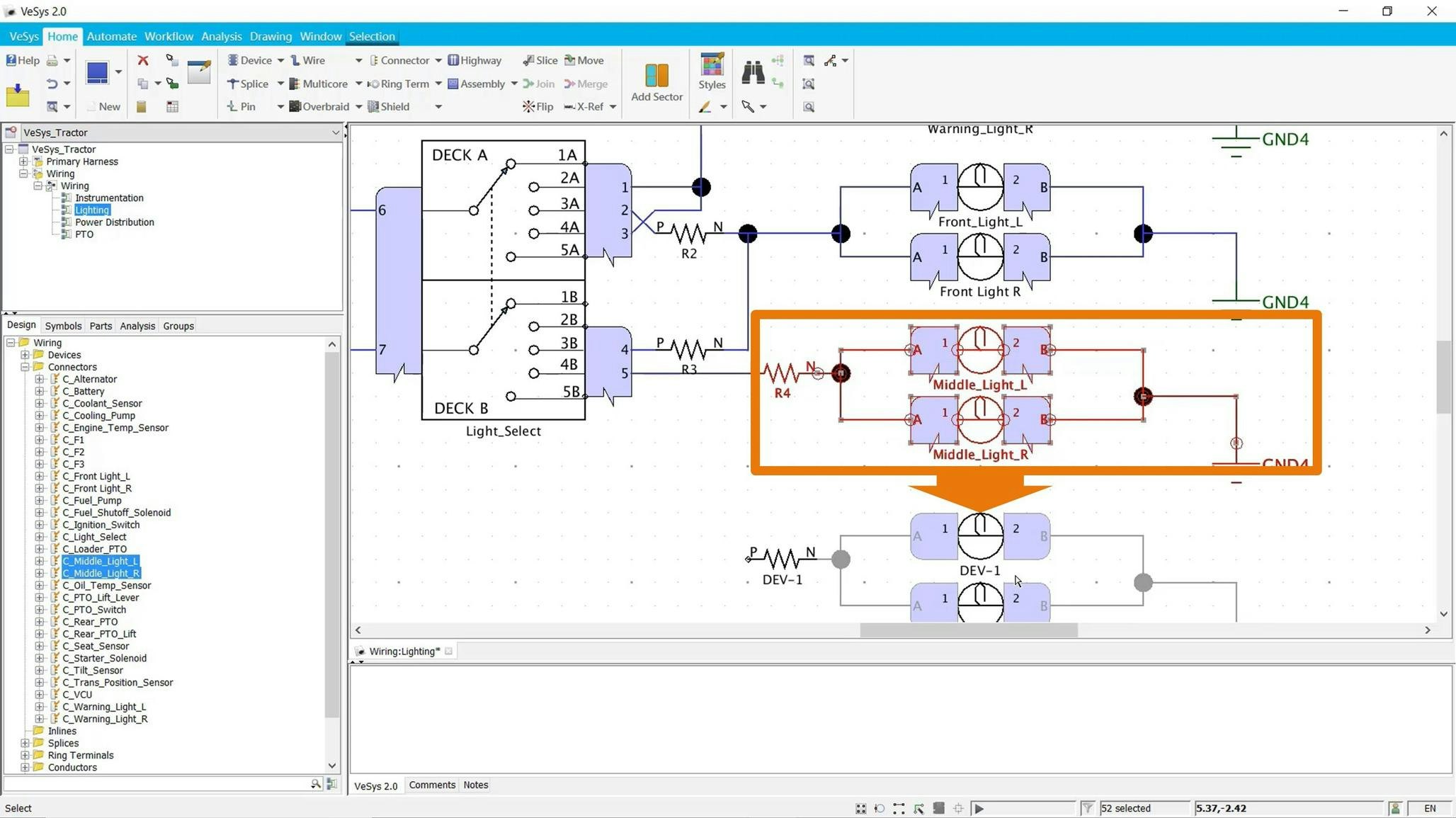Select the Splice tool
1456x818 pixels.
point(251,84)
